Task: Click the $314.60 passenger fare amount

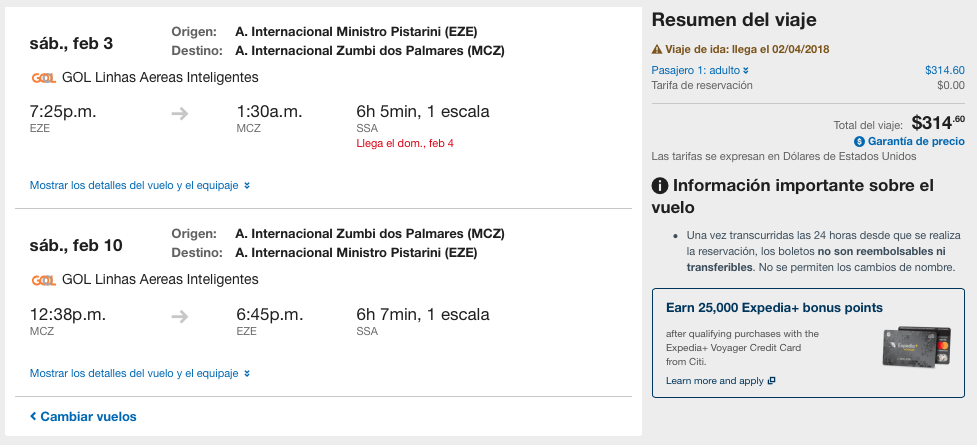Action: click(945, 70)
